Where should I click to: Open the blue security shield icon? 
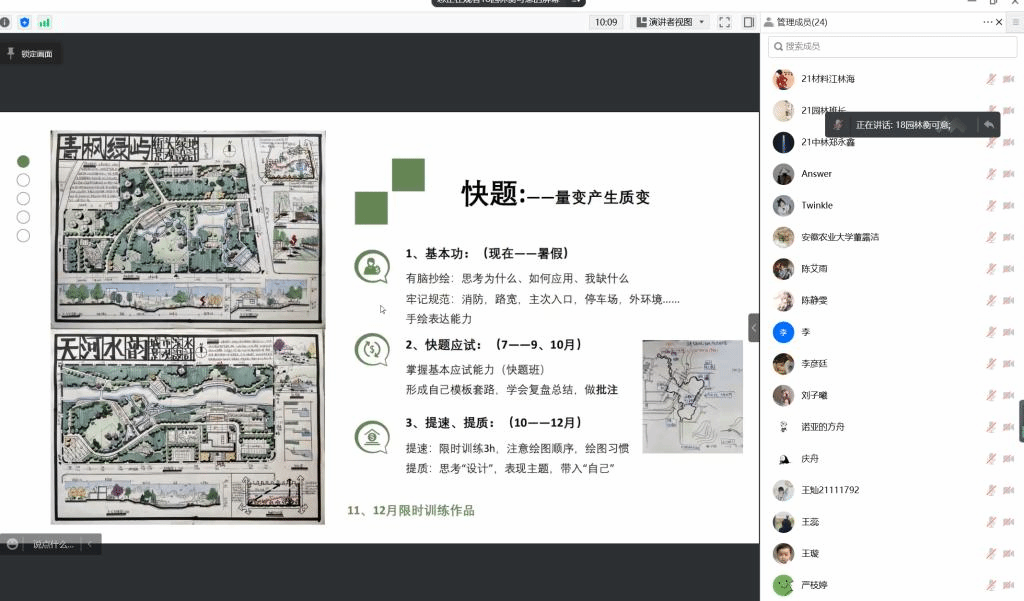tap(25, 22)
